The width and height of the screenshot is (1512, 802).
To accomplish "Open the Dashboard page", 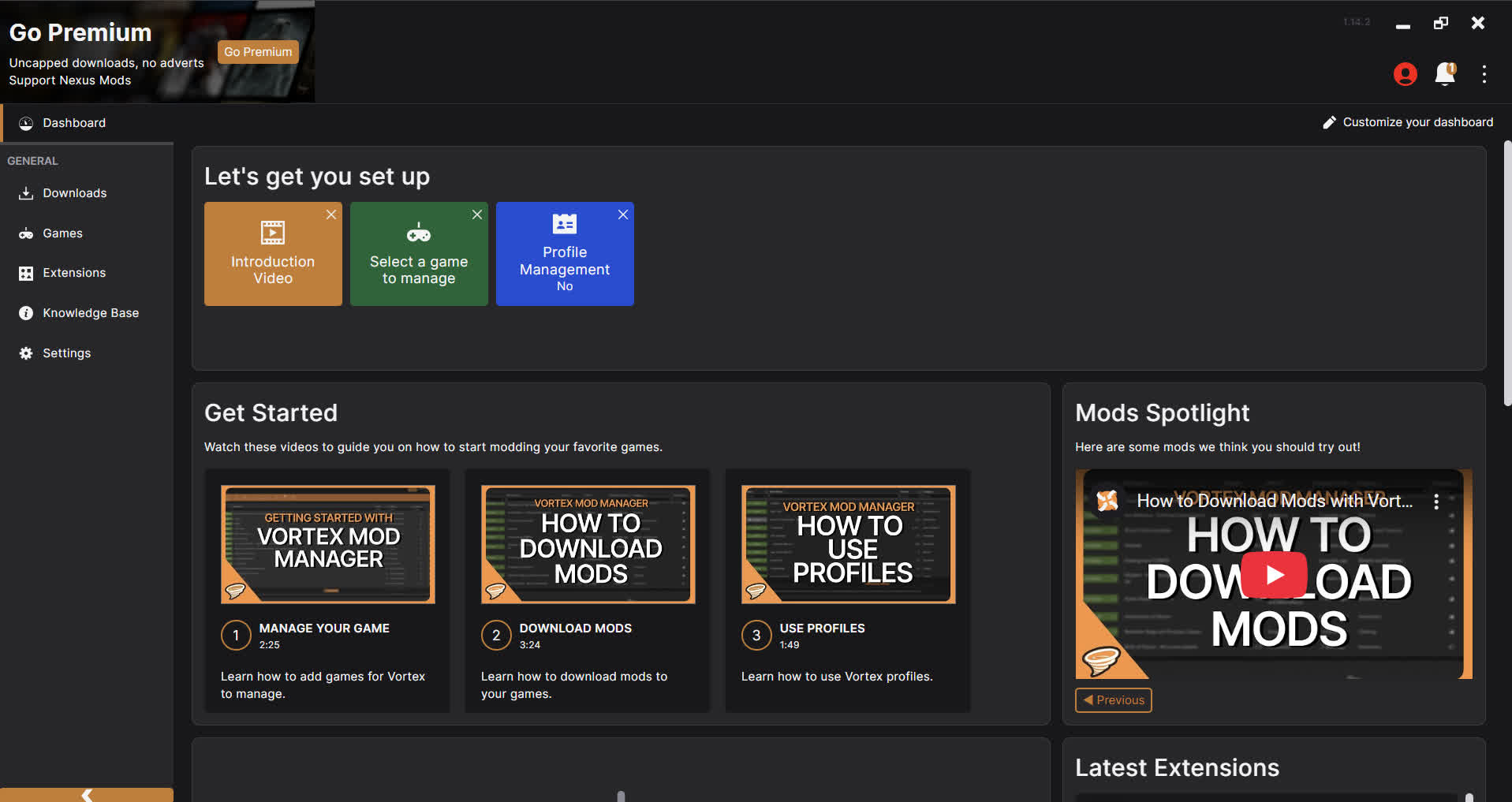I will coord(87,123).
